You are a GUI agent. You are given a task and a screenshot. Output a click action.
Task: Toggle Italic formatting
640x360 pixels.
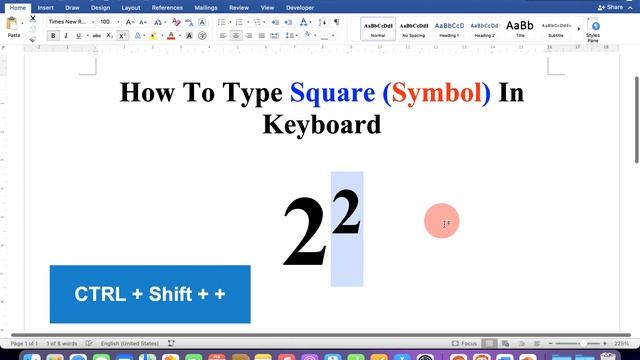click(66, 36)
